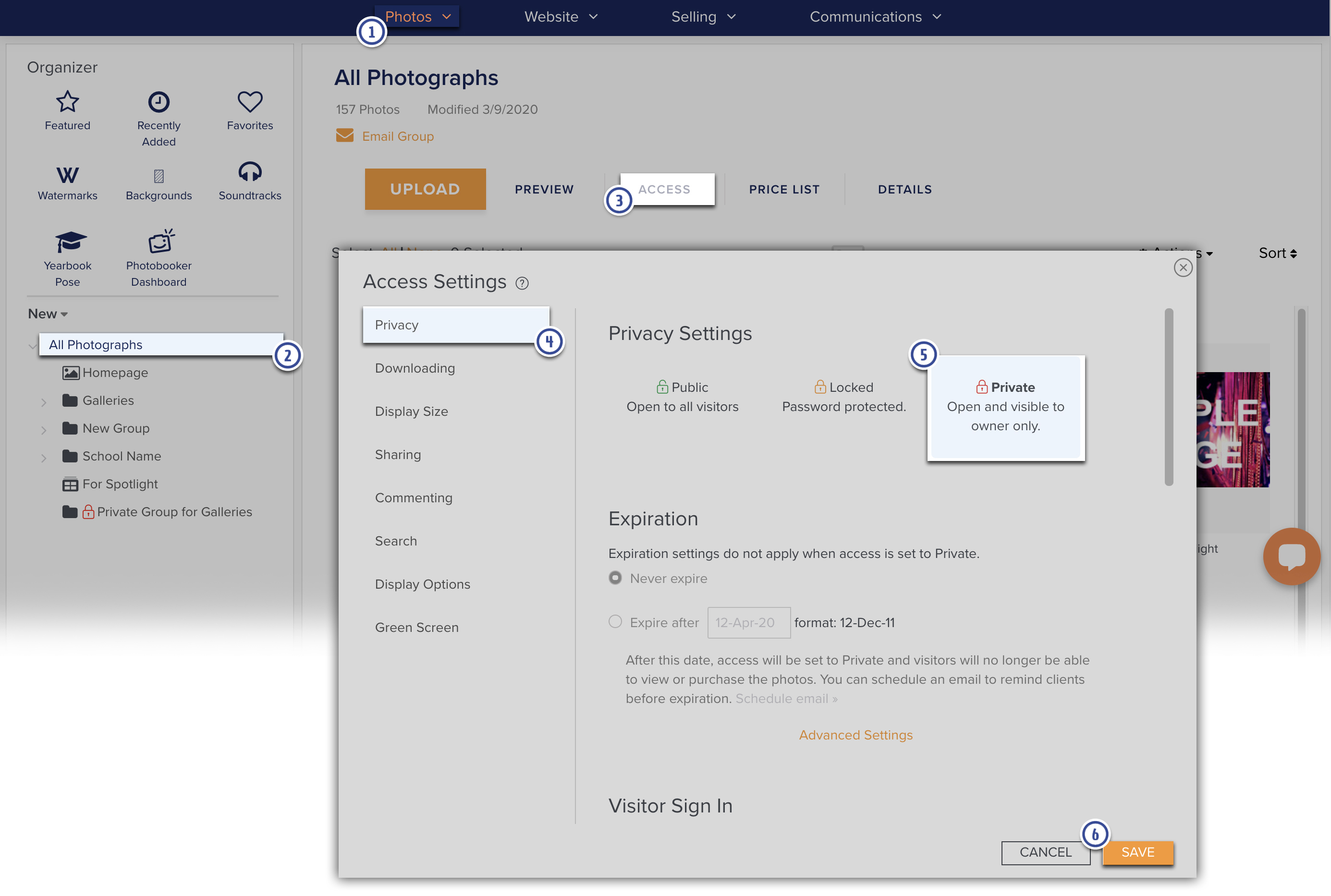Select Commenting settings section
The image size is (1331, 896).
point(413,498)
